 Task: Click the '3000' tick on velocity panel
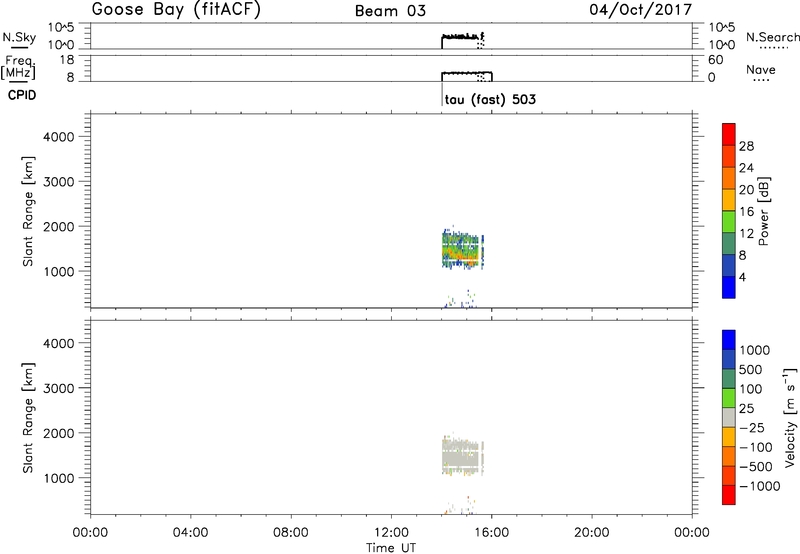59,388
